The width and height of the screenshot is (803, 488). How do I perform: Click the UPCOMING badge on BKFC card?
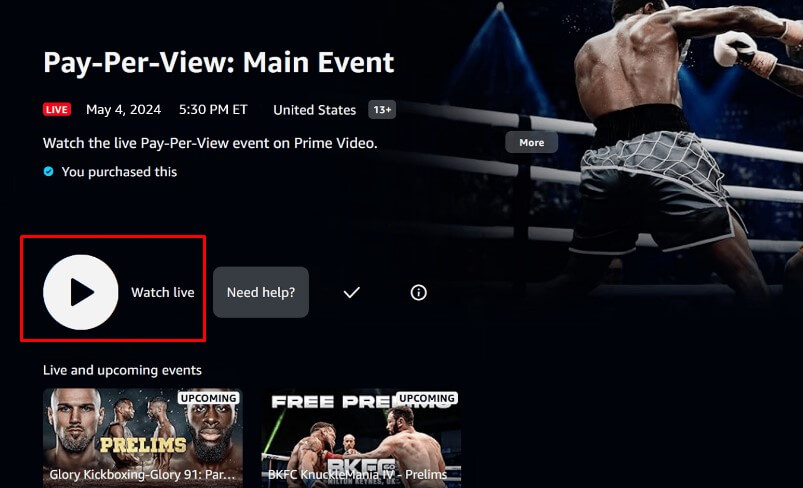point(427,398)
